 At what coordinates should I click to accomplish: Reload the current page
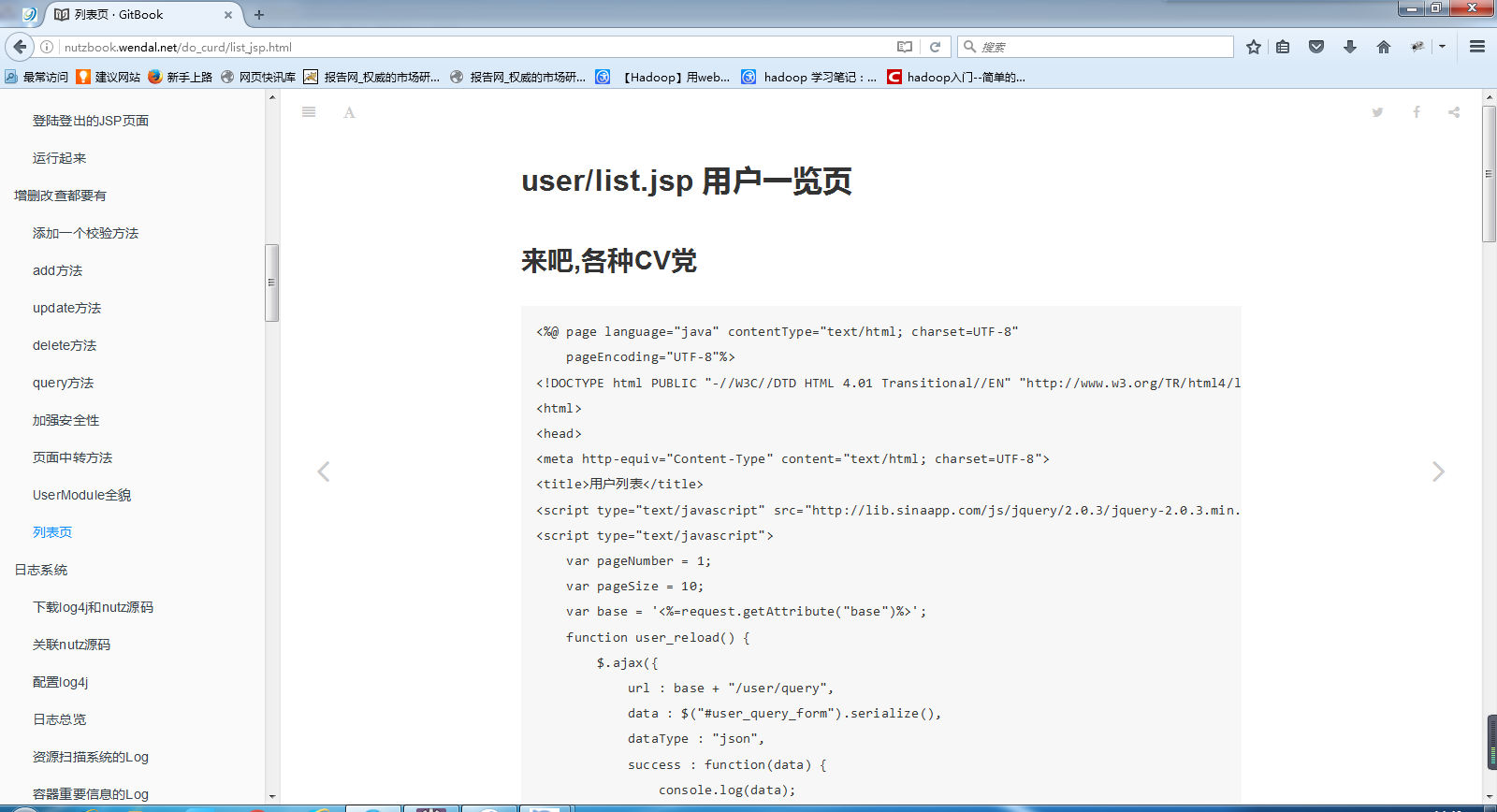(x=935, y=47)
